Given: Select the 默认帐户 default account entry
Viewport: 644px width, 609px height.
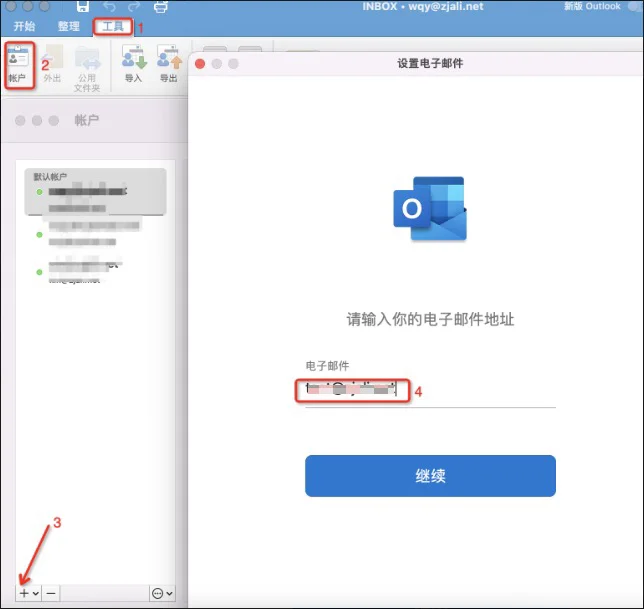Looking at the screenshot, I should [x=95, y=192].
